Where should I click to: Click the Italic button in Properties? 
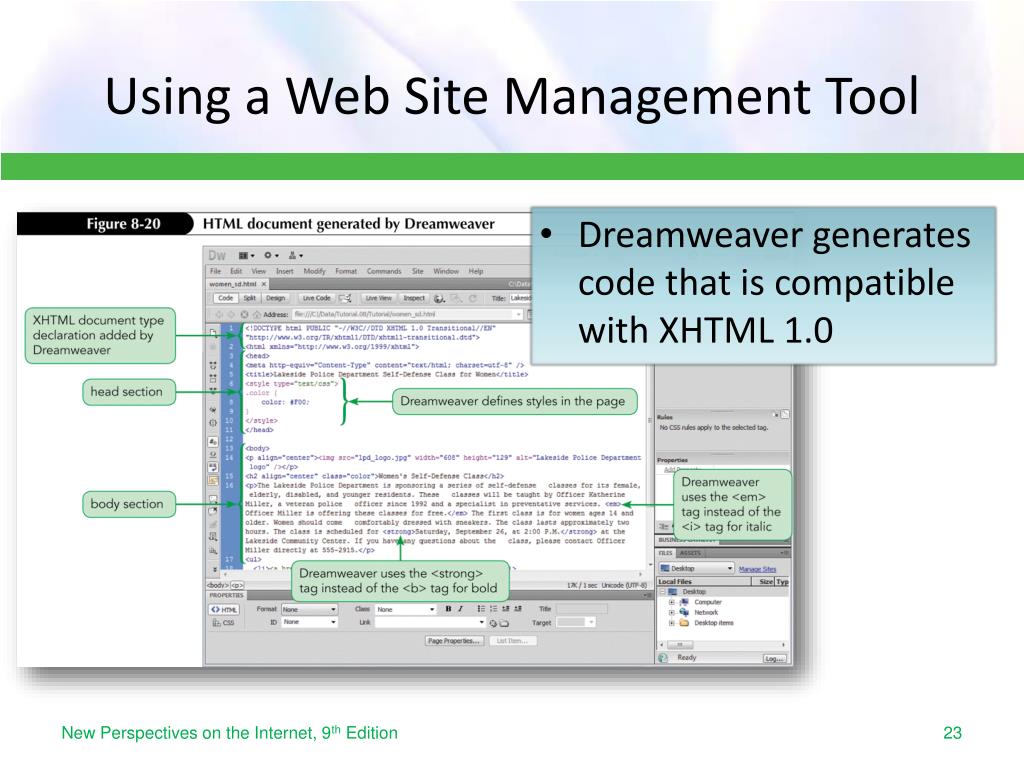pos(460,609)
